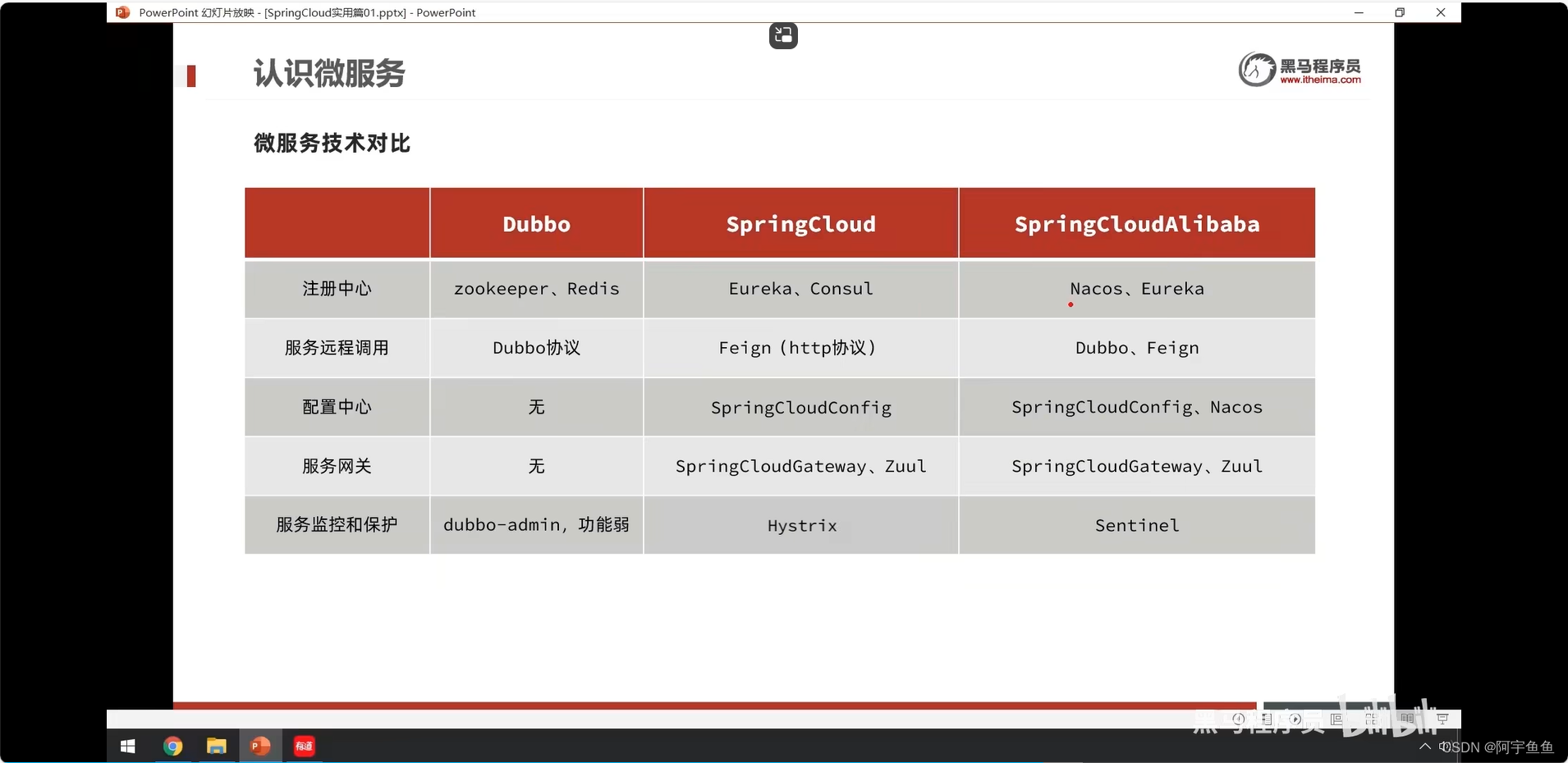
Task: Click the "服务监控和保护" row label
Action: [x=337, y=525]
